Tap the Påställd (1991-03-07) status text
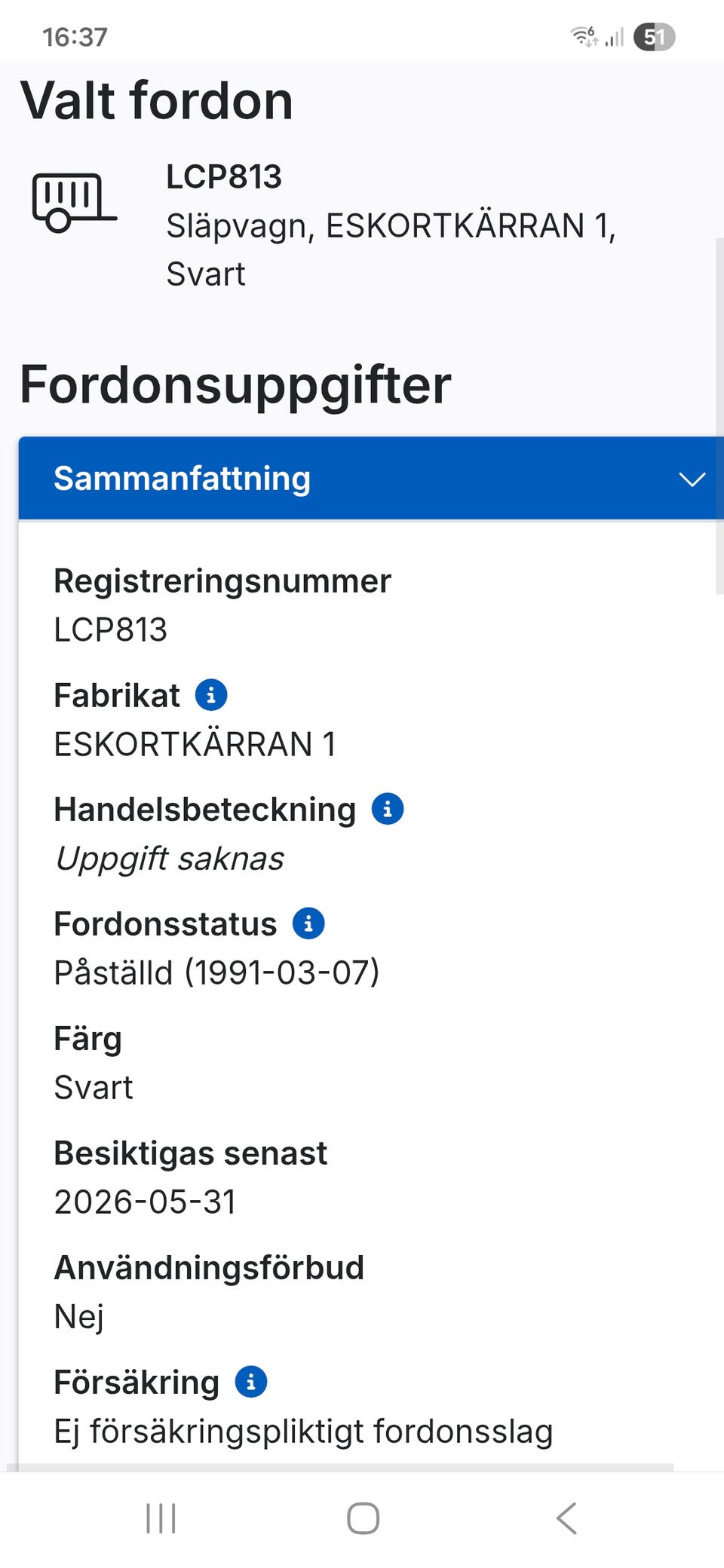Screen dimensions: 724x1568 217,972
